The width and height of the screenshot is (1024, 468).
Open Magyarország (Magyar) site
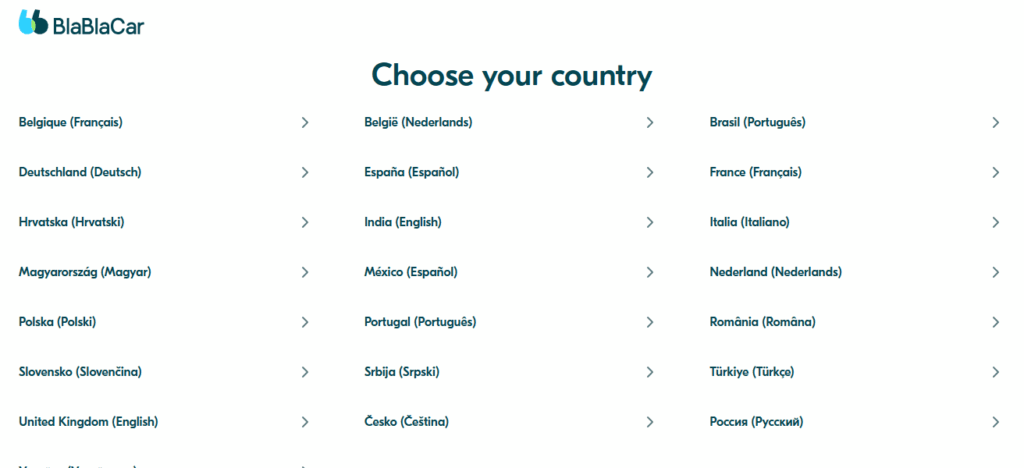pyautogui.click(x=85, y=272)
